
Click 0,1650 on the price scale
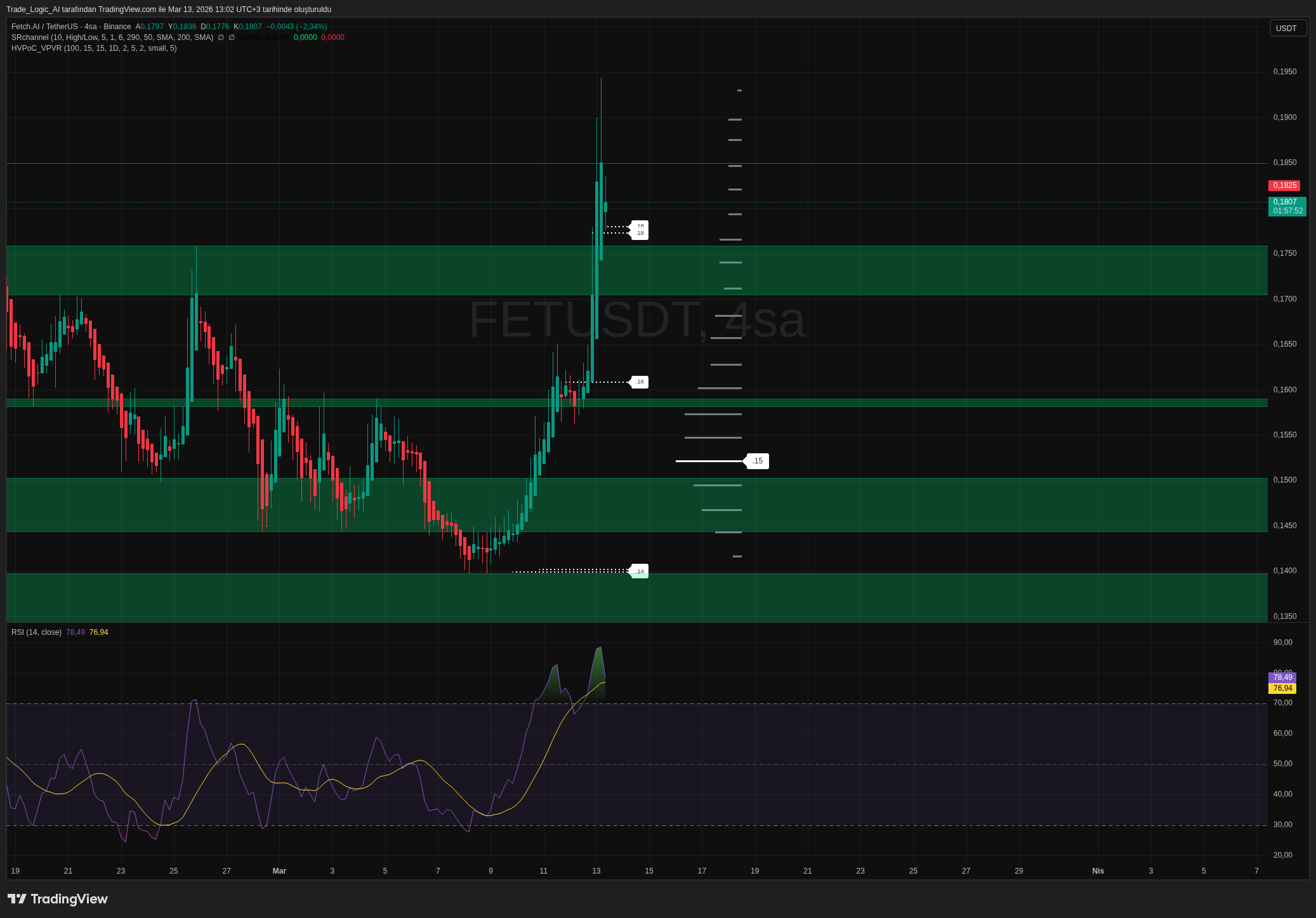pyautogui.click(x=1285, y=344)
